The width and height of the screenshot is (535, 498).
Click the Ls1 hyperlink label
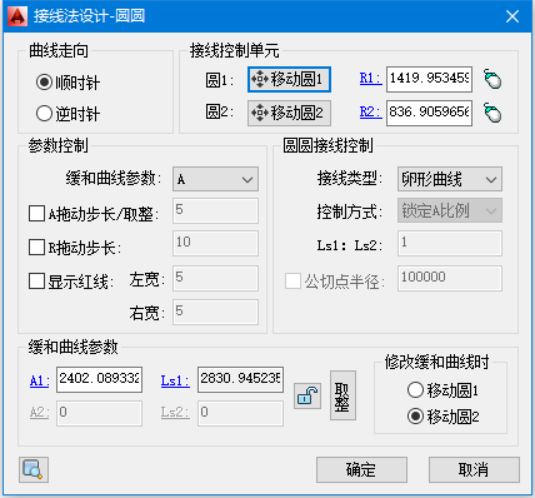click(175, 380)
